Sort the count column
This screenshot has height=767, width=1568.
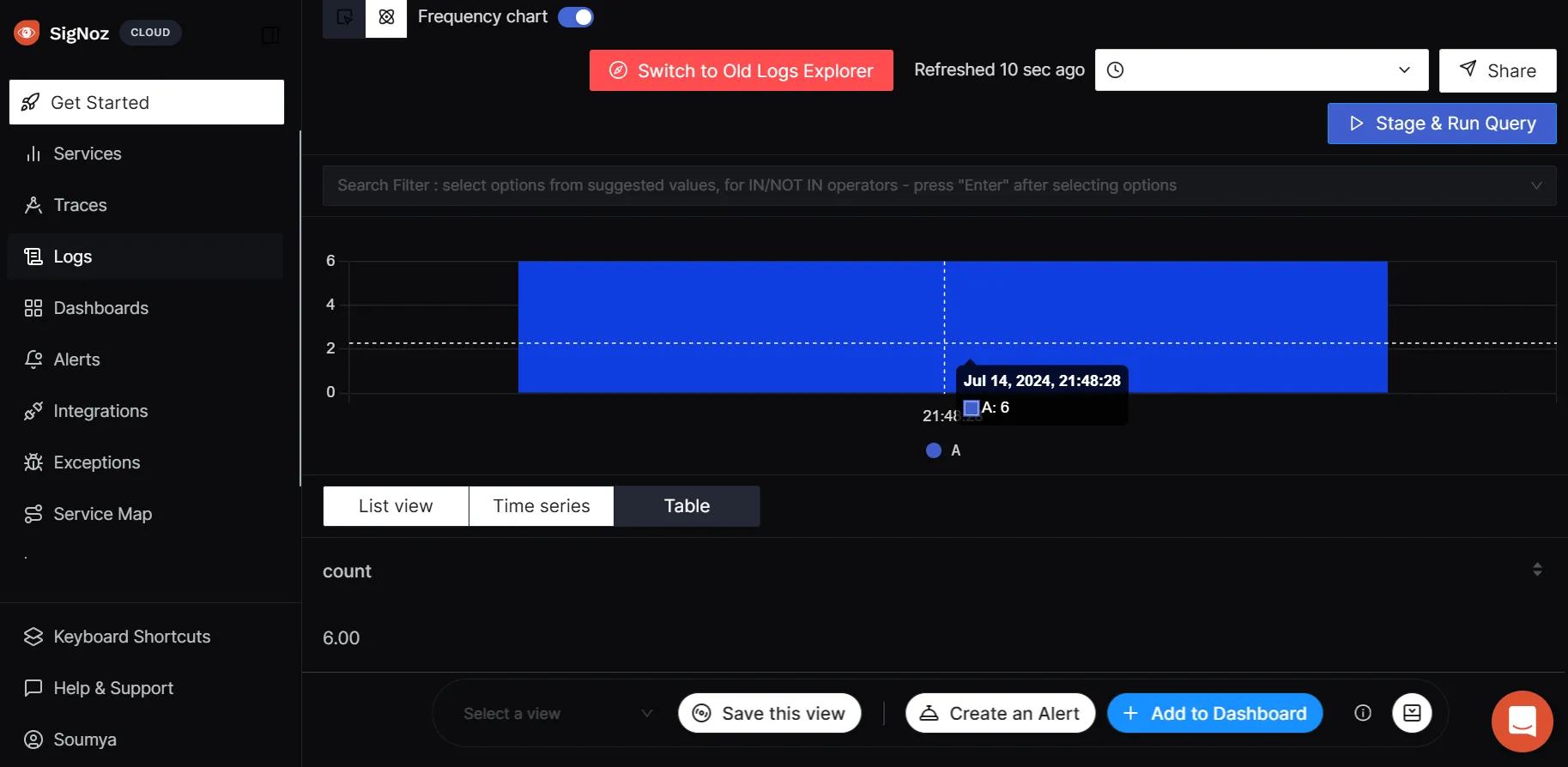pos(1537,570)
